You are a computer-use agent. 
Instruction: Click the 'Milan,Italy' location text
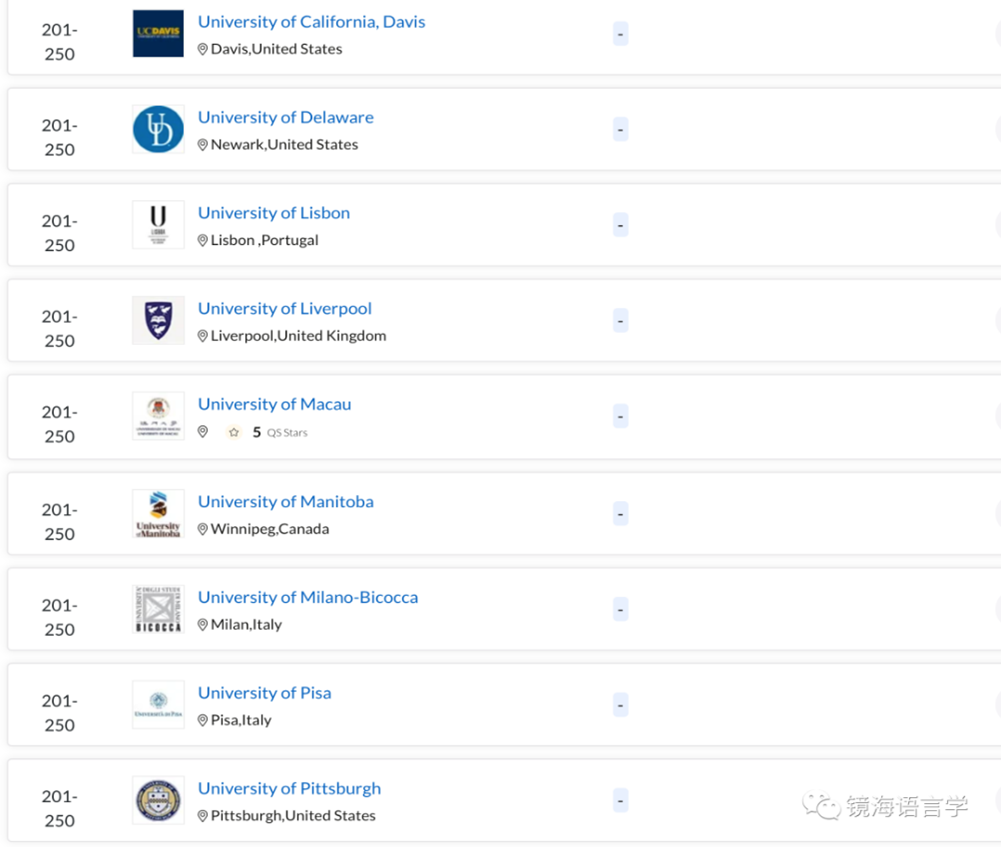coord(246,625)
